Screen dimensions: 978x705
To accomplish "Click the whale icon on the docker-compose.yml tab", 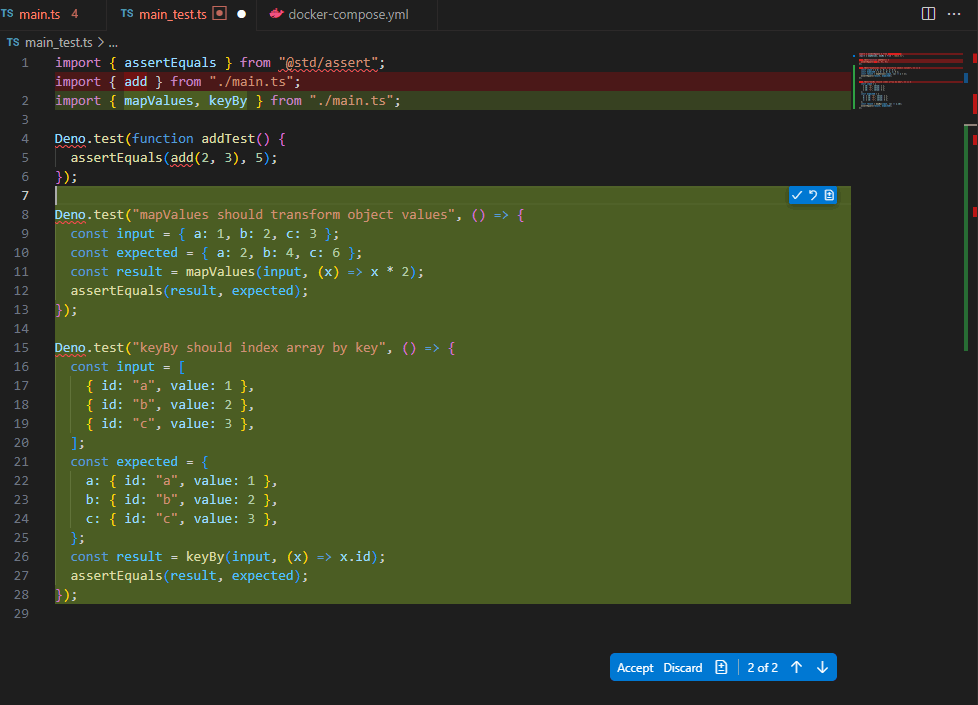I will coord(276,14).
